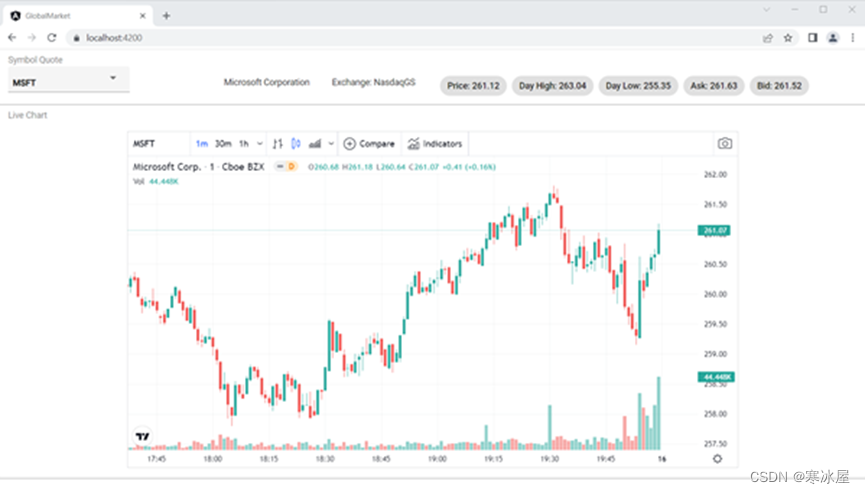This screenshot has width=865, height=494.
Task: Open the browser profile avatar
Action: click(x=833, y=38)
